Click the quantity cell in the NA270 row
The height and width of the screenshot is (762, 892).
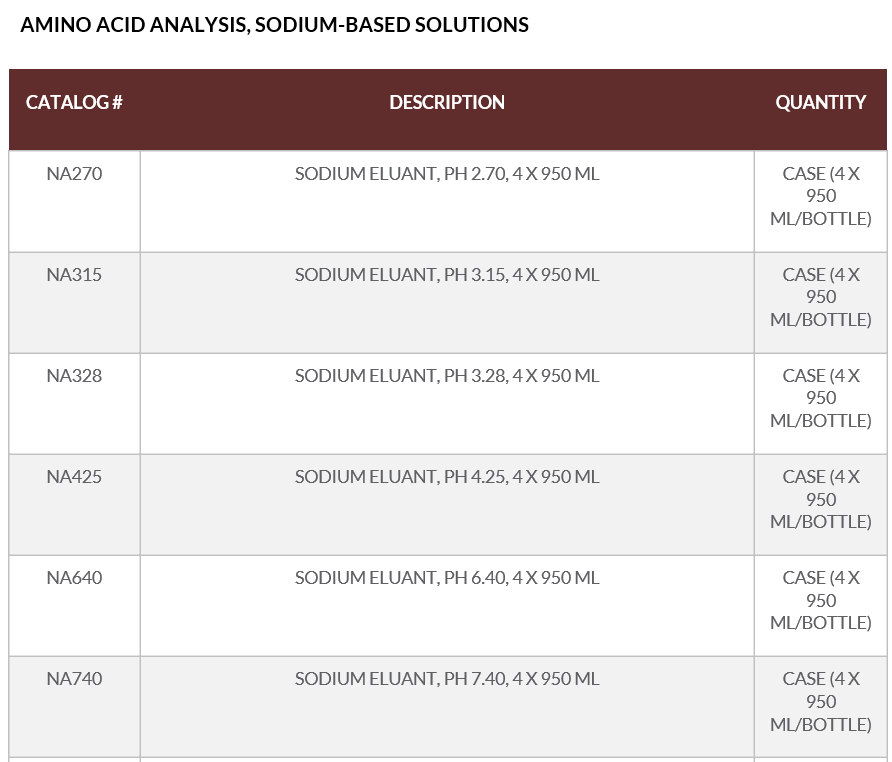tap(820, 196)
